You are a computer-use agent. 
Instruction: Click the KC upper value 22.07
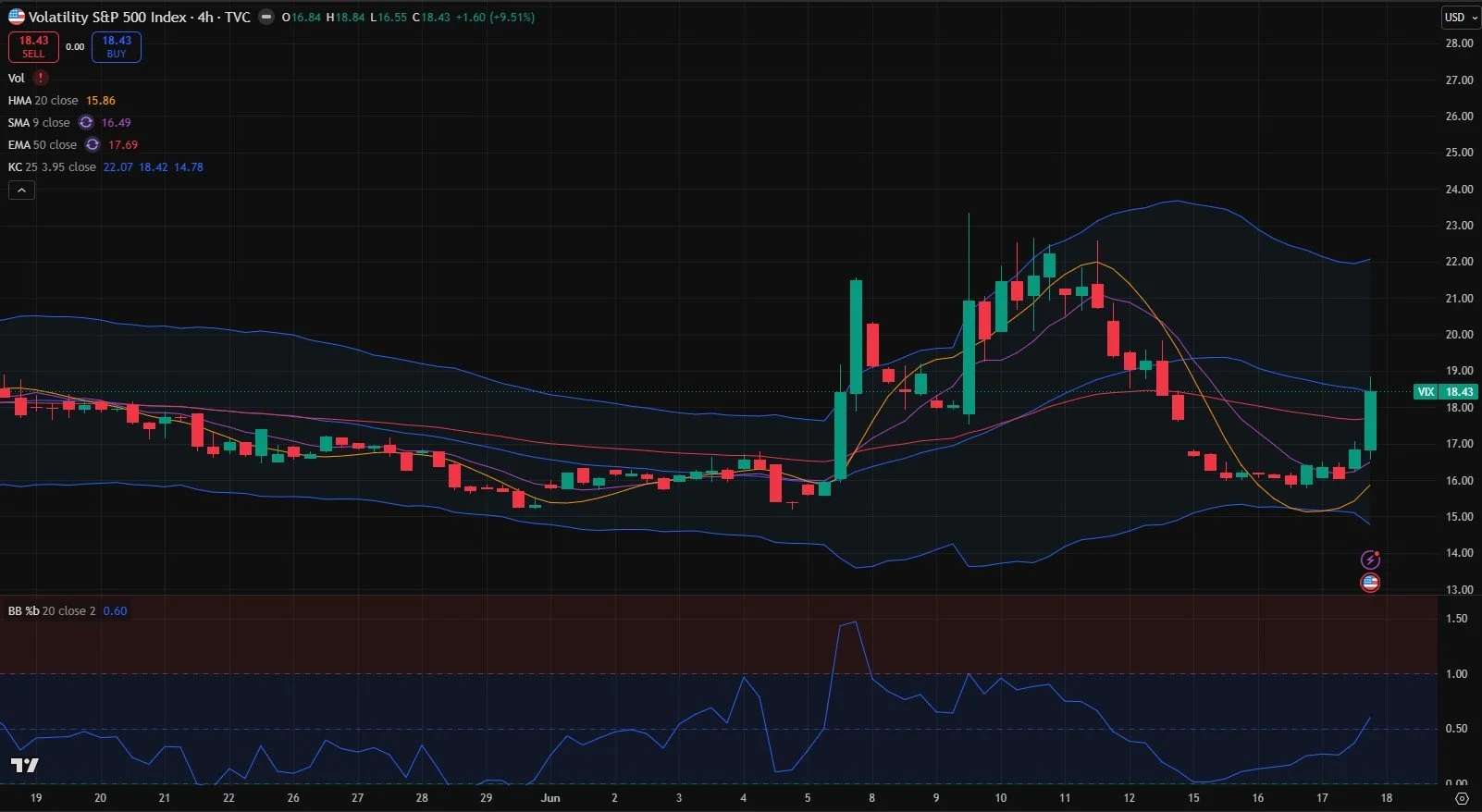coord(118,166)
